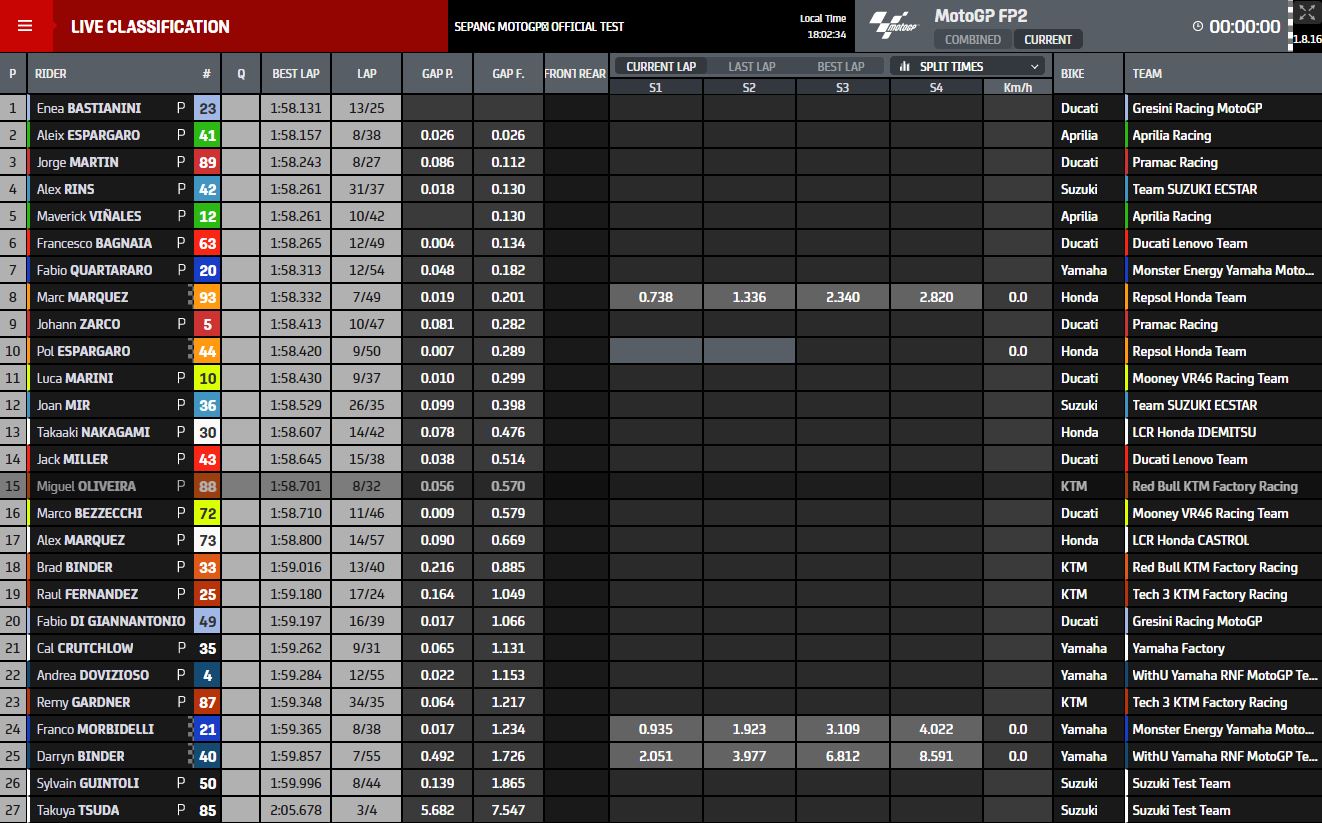Click Joan Mir's number 36 badge
This screenshot has height=823, width=1322.
[207, 405]
